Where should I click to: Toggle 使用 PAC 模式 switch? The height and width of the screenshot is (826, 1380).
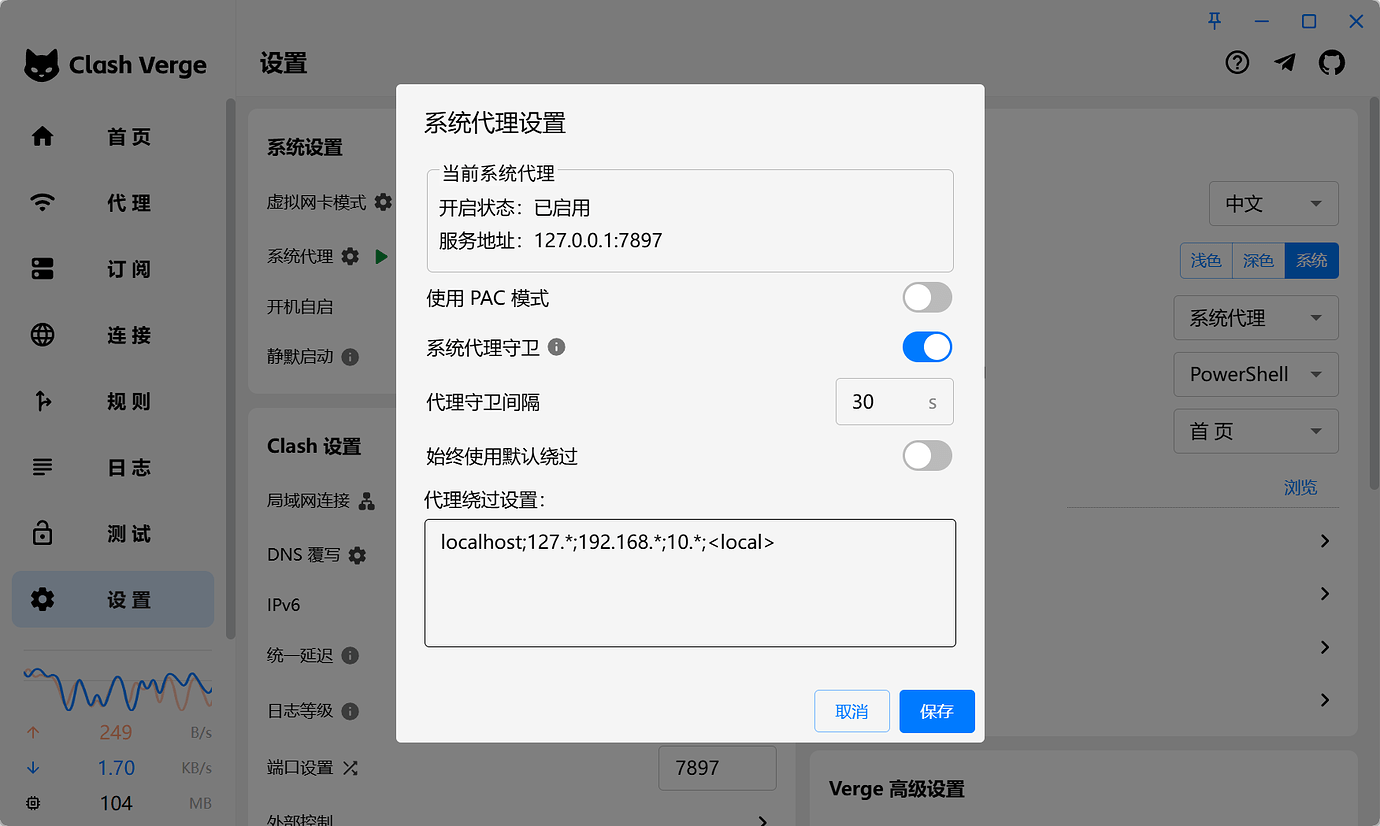[x=927, y=298]
